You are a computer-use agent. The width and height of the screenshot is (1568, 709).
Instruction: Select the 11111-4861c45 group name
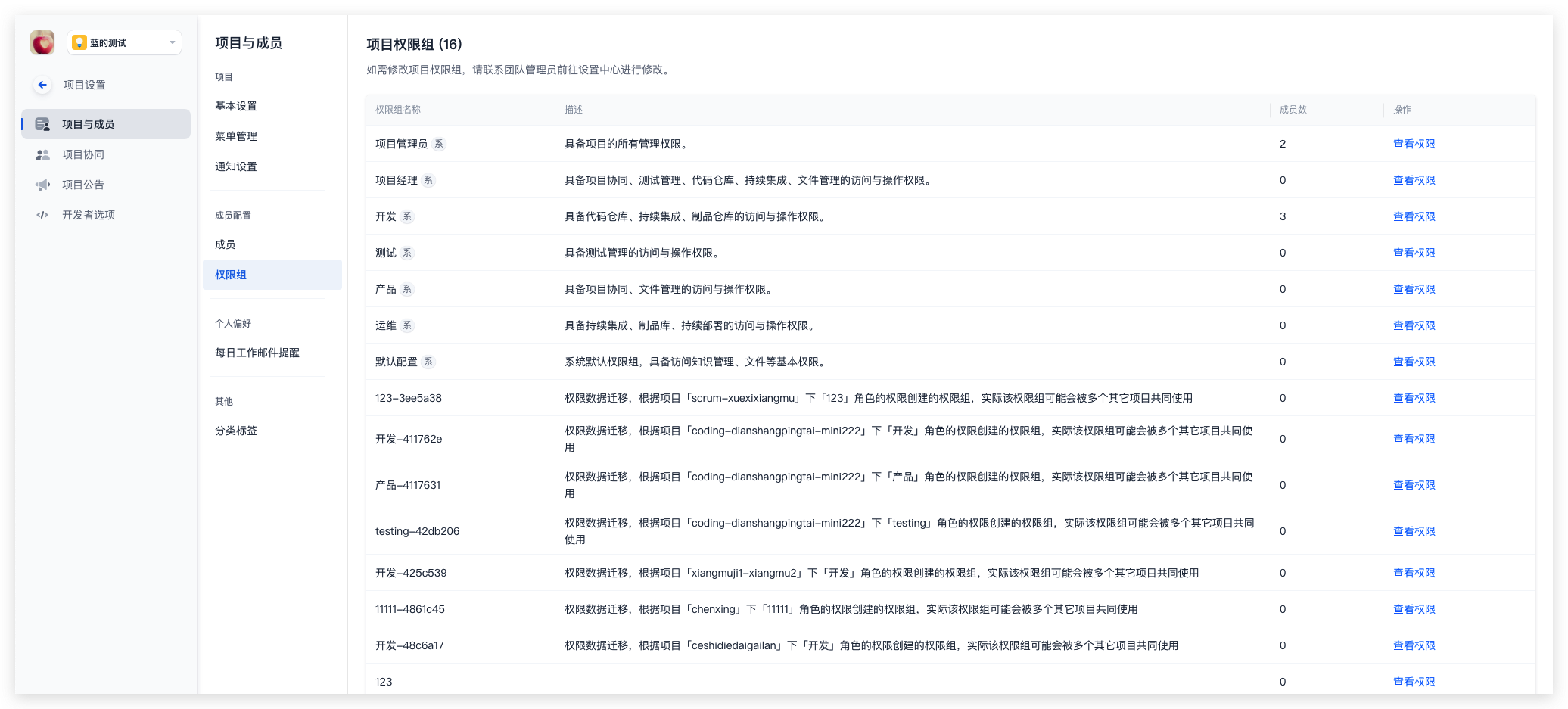[x=410, y=609]
